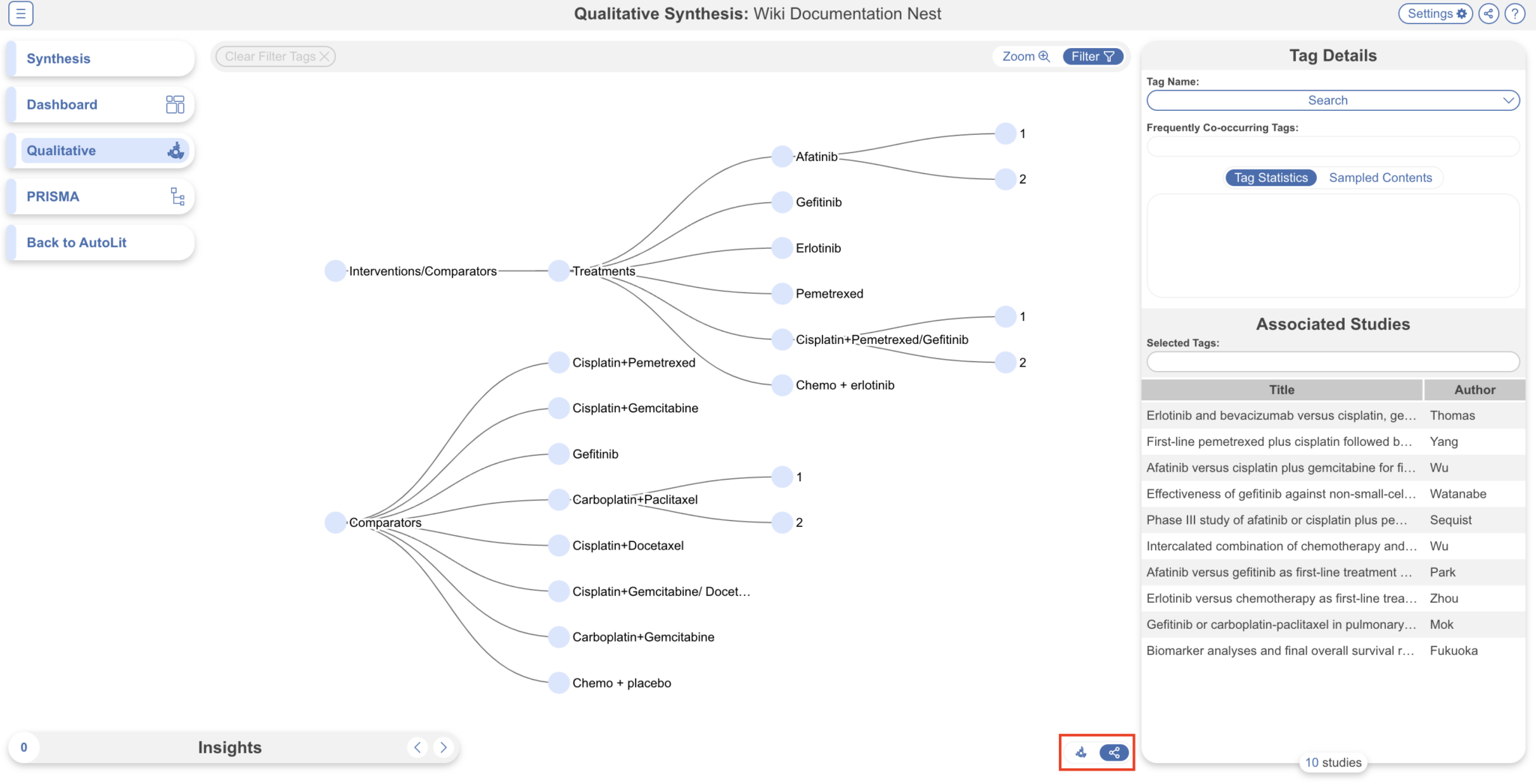Advance Insights with the right arrow
1536x784 pixels.
pyautogui.click(x=443, y=747)
